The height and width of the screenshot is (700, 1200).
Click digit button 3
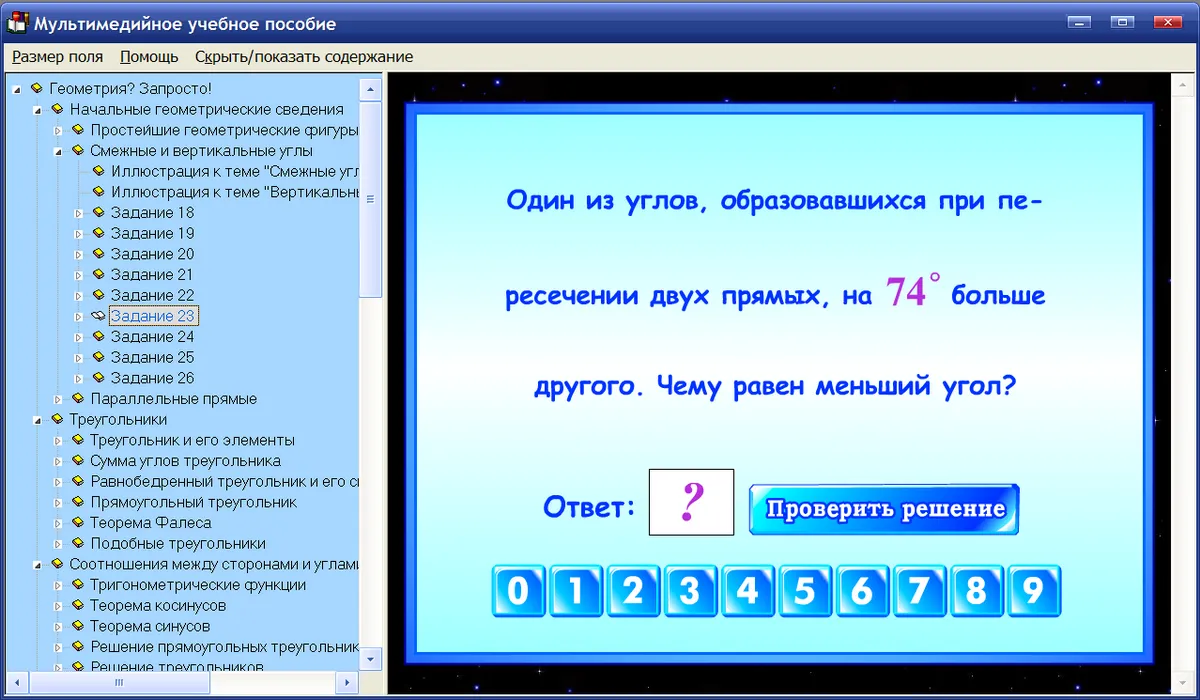[x=690, y=592]
